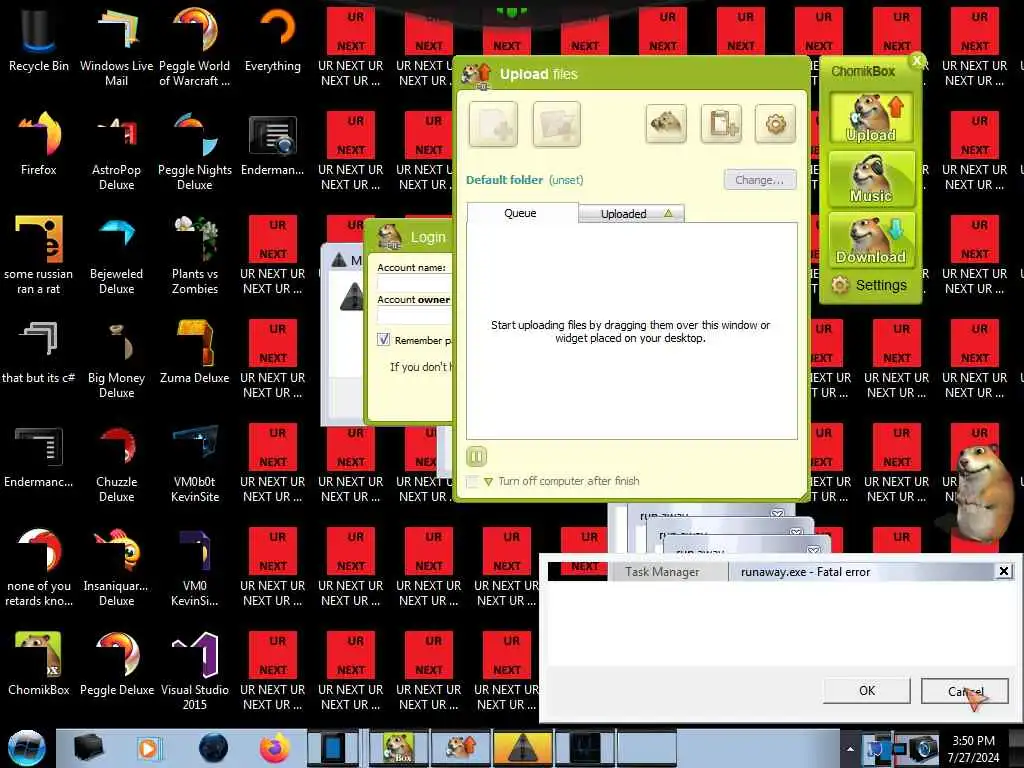Click the add folder icon in Upload files
The width and height of the screenshot is (1024, 768).
point(556,124)
